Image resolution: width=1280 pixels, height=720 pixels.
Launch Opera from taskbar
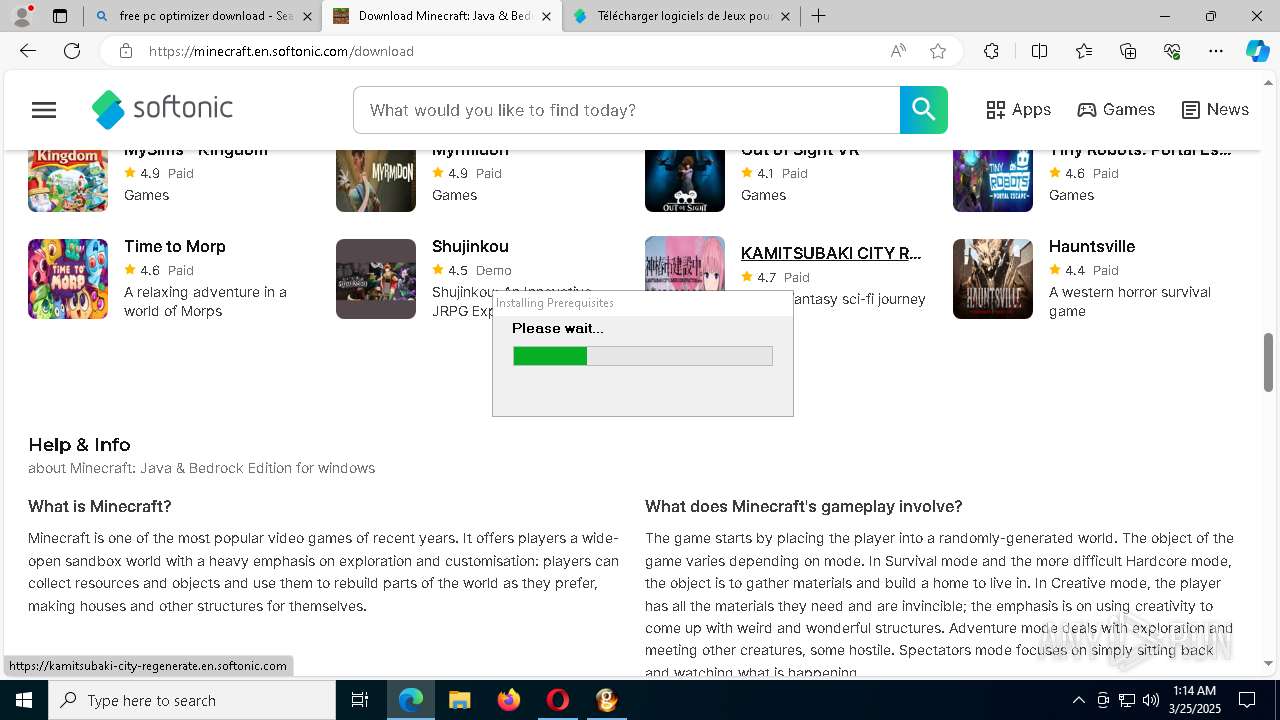[558, 700]
